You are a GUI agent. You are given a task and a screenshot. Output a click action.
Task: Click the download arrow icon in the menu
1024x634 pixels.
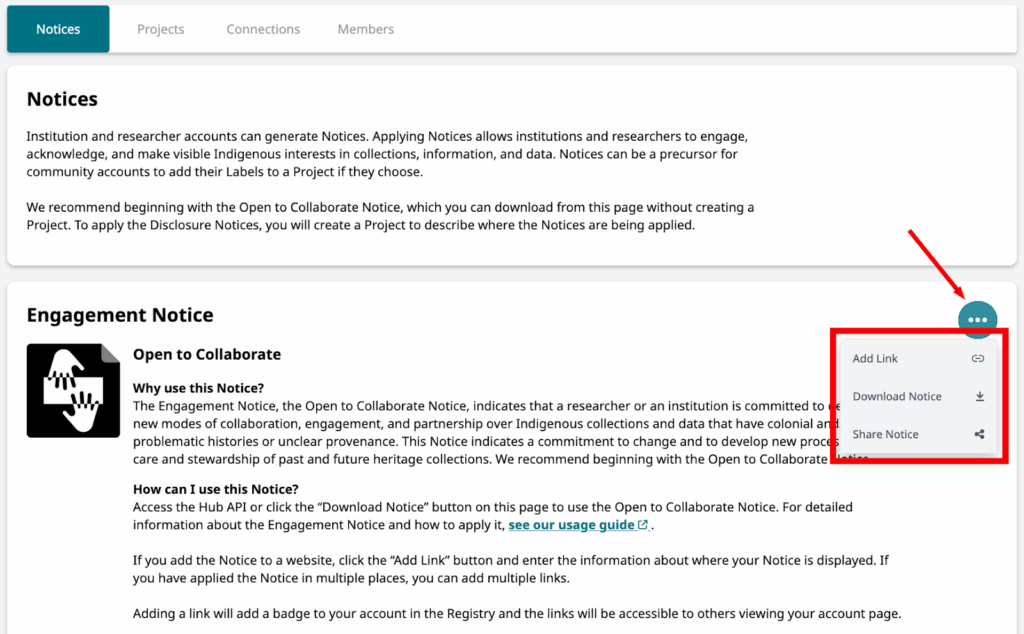point(979,397)
